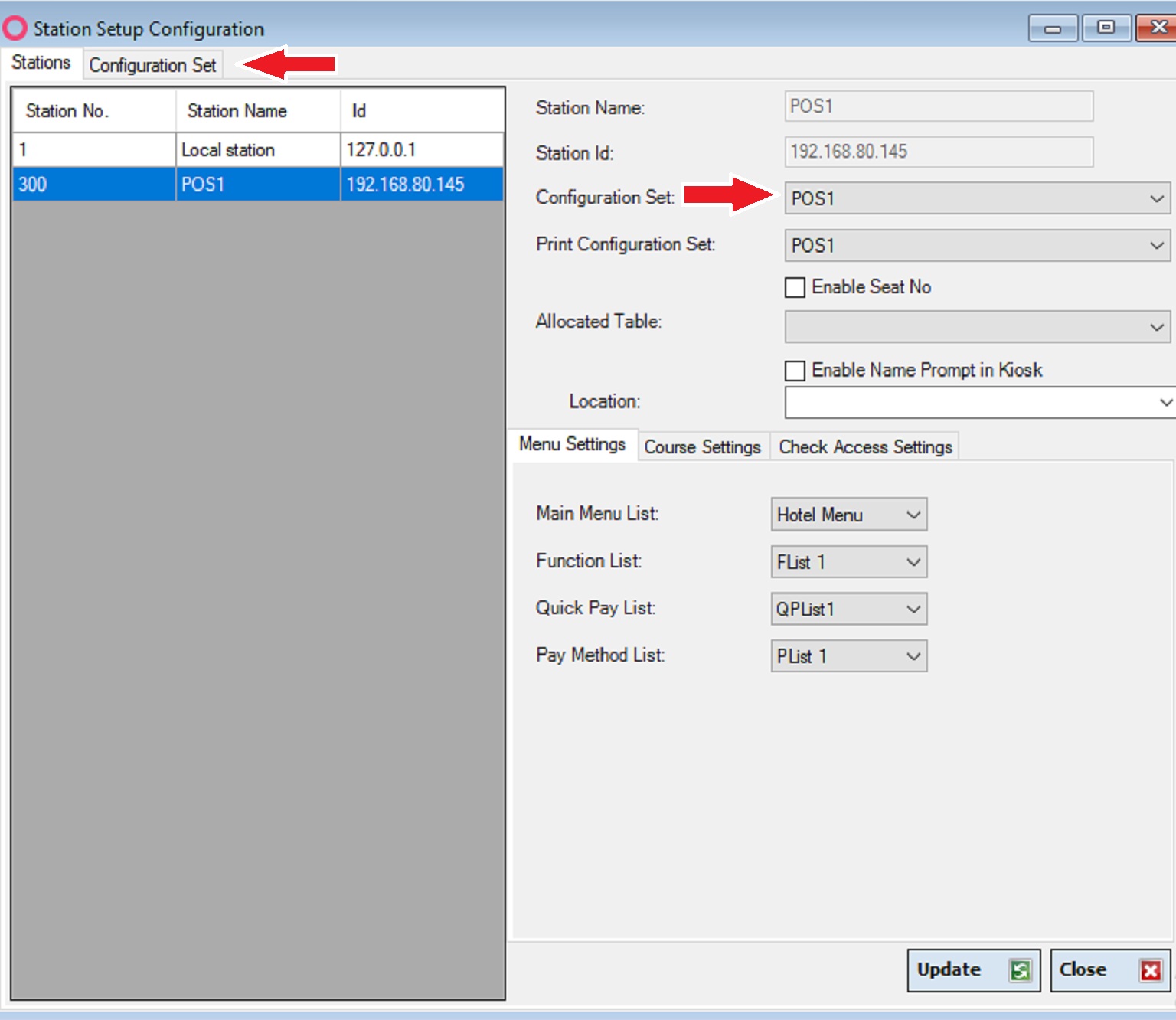Open the Course Settings tab
The width and height of the screenshot is (1176, 1020).
click(702, 446)
